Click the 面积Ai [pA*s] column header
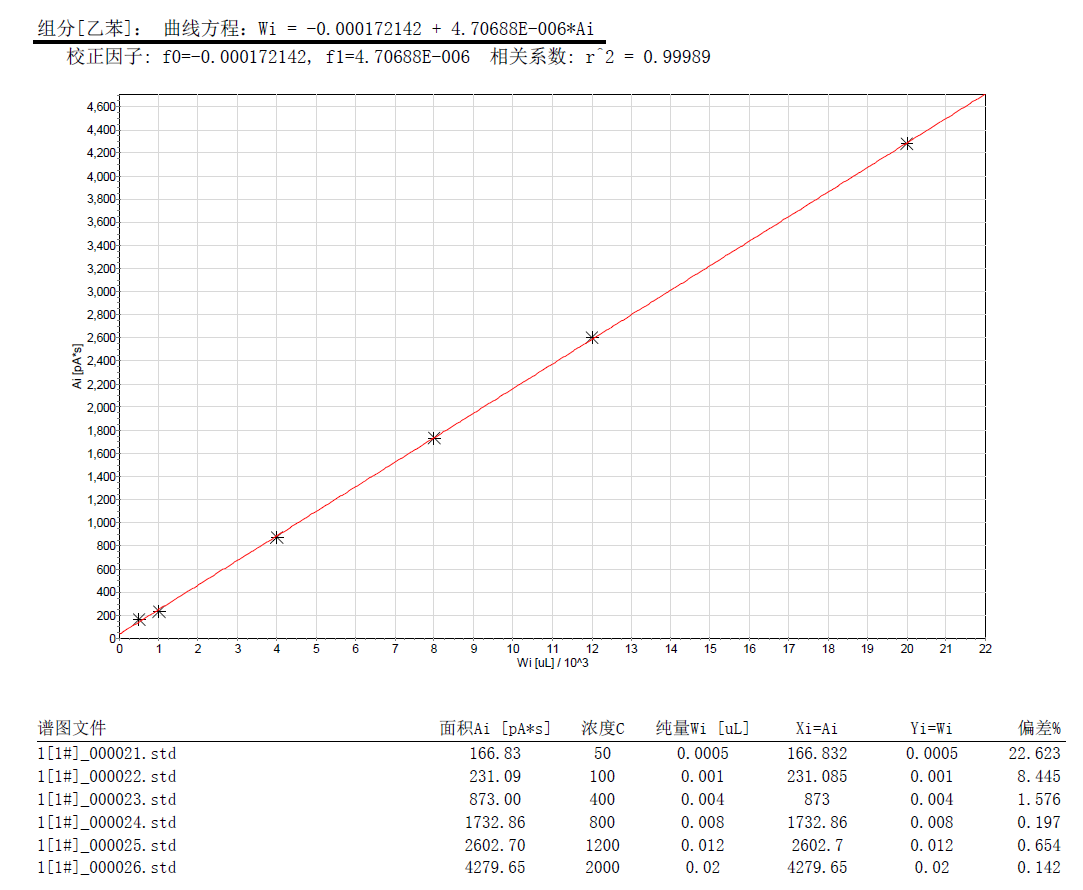 pos(495,728)
